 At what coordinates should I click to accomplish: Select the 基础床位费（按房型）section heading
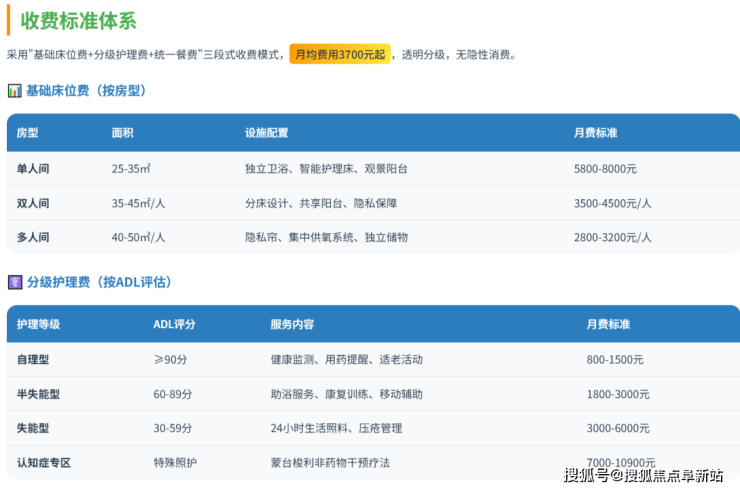(86, 90)
